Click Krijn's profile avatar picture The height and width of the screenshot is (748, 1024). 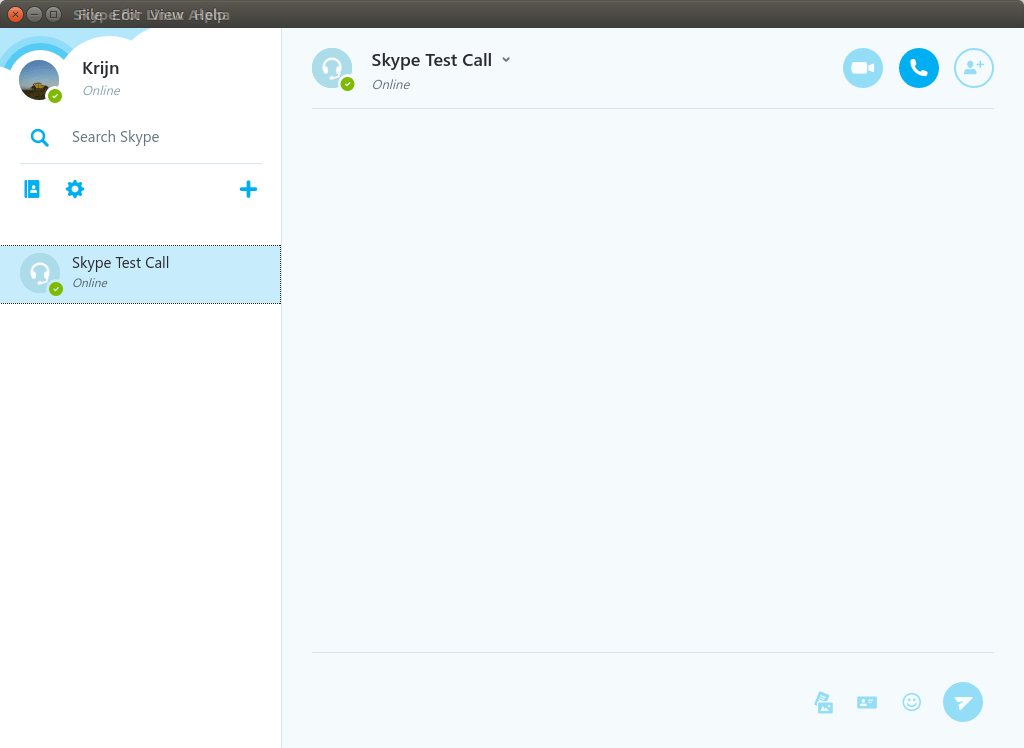39,80
